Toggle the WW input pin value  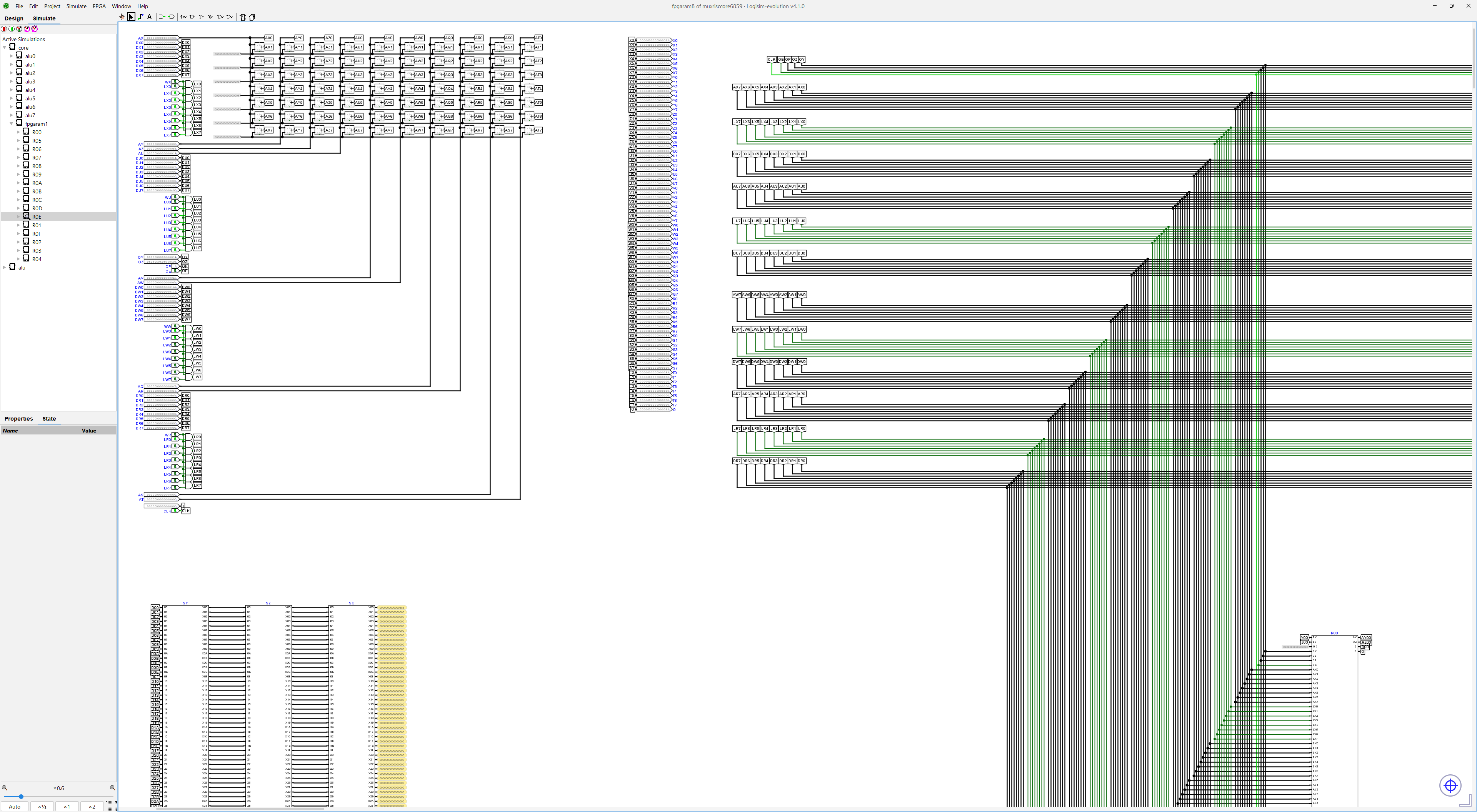(175, 327)
